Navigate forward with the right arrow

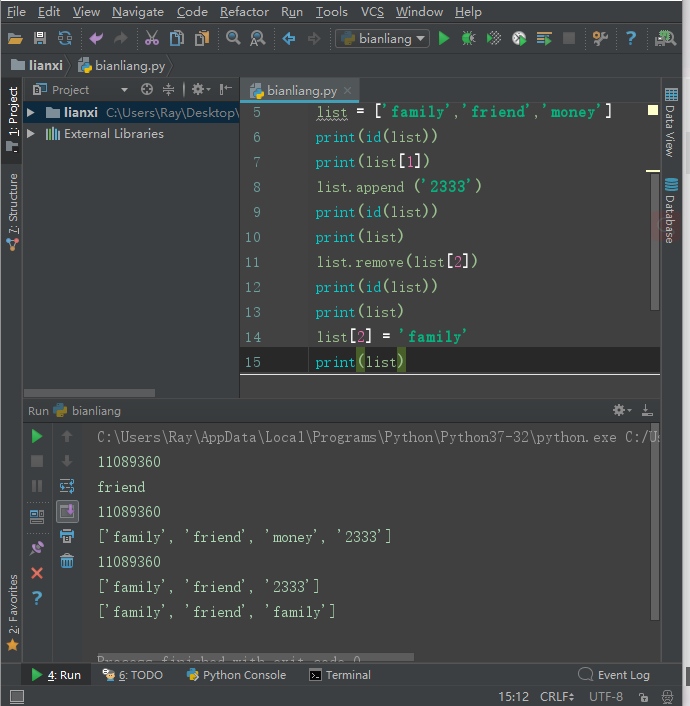tap(314, 39)
